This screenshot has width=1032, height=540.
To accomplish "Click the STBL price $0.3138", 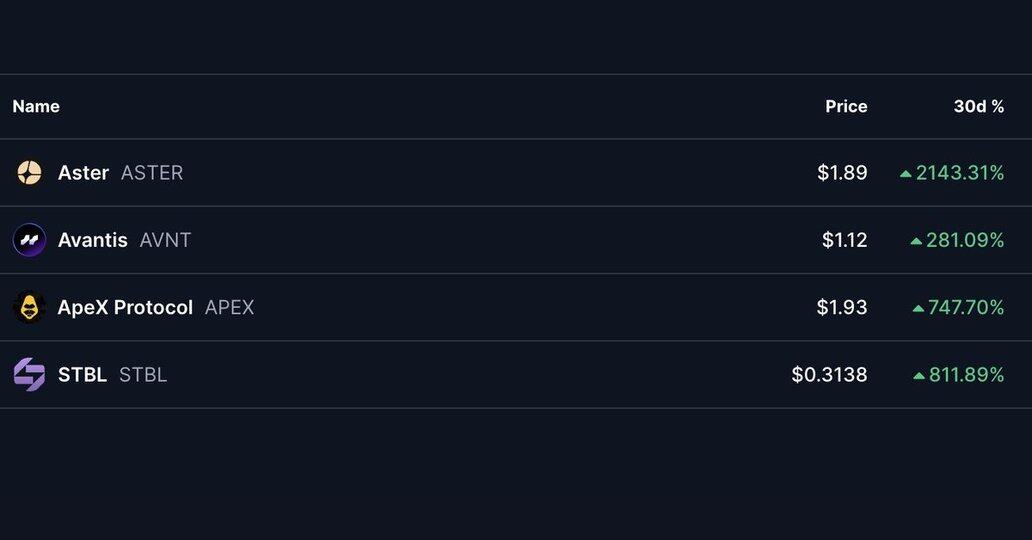I will 829,375.
